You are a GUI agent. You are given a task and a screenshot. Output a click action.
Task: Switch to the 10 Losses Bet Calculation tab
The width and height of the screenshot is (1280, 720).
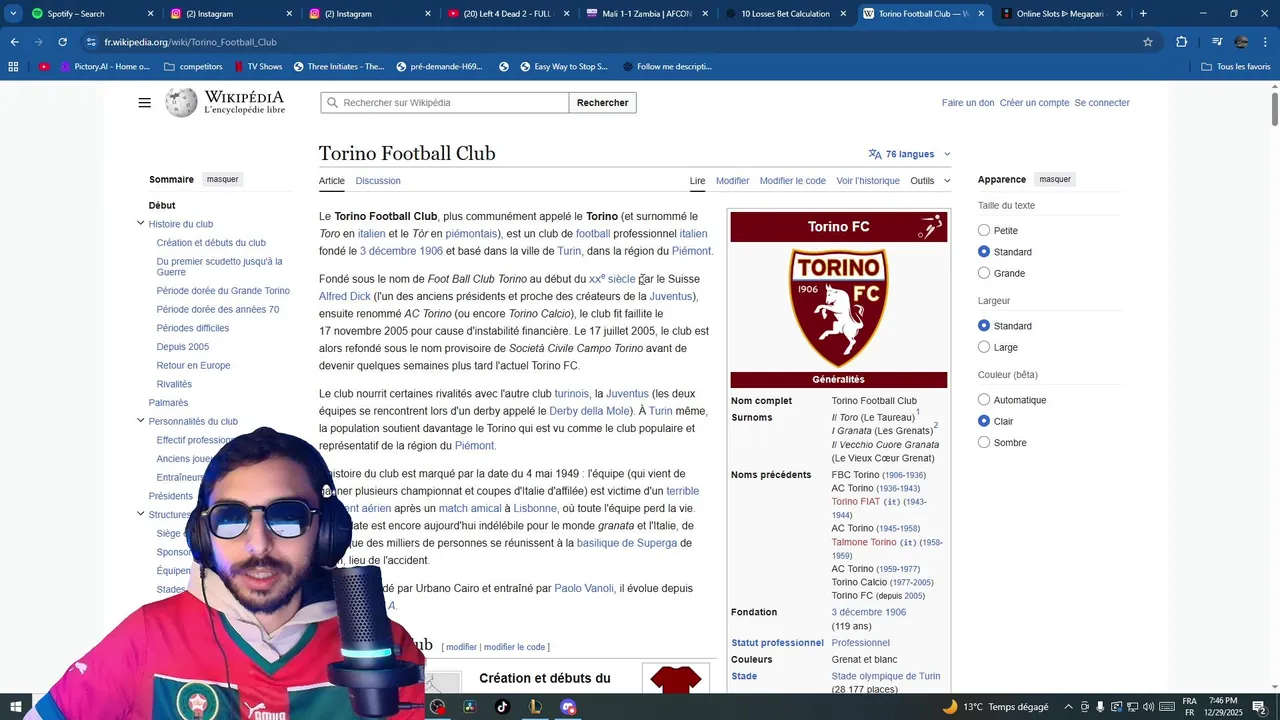pos(785,14)
